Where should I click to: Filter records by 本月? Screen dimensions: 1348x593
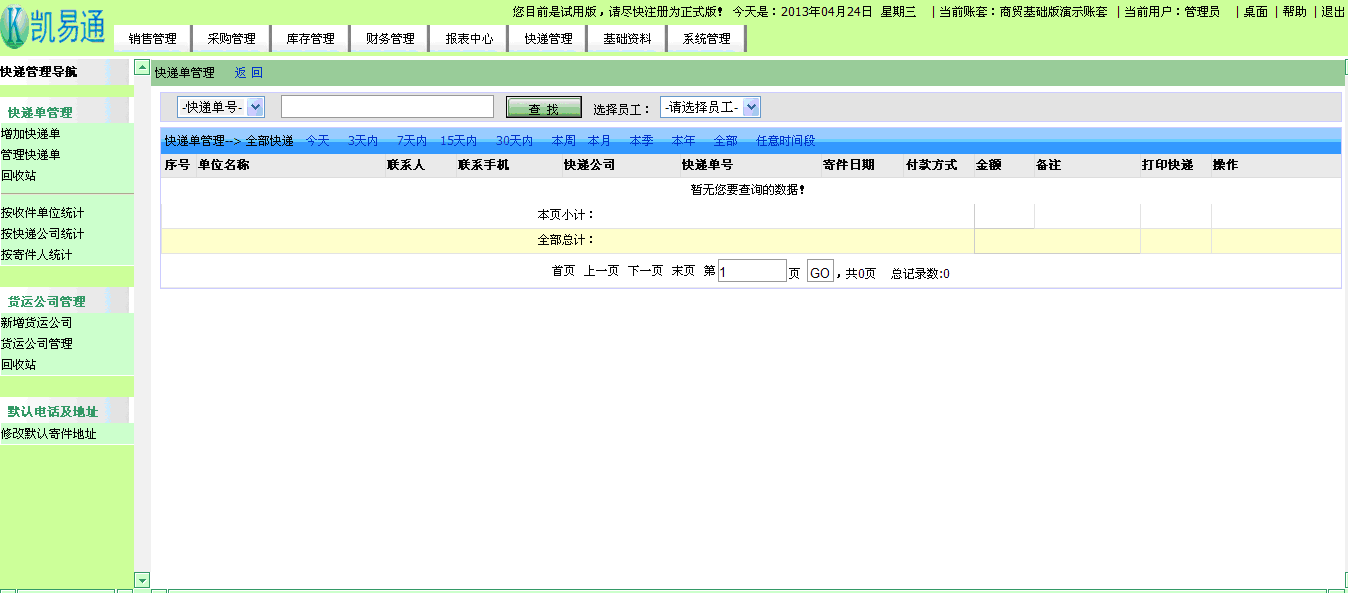pos(599,141)
